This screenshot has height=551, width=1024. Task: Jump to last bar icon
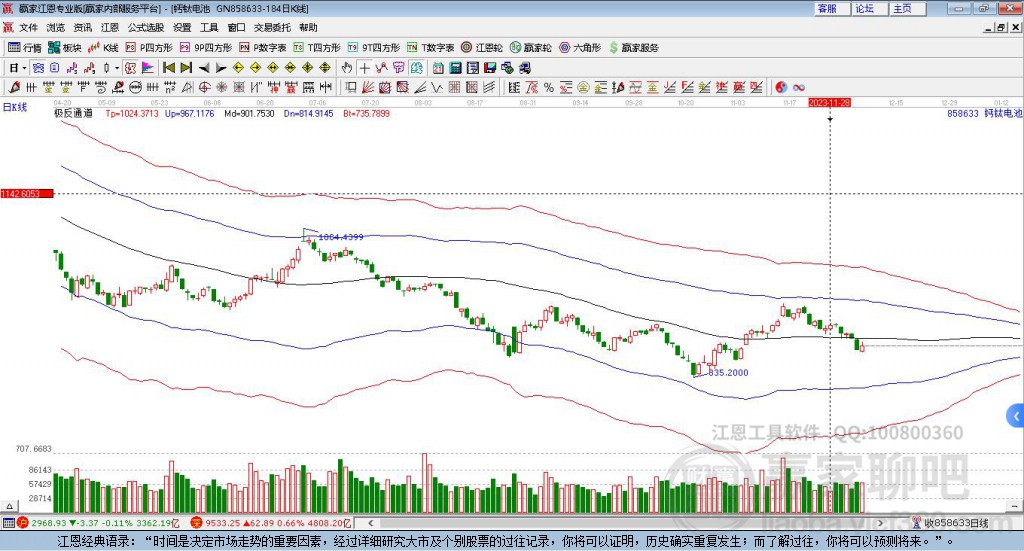186,68
